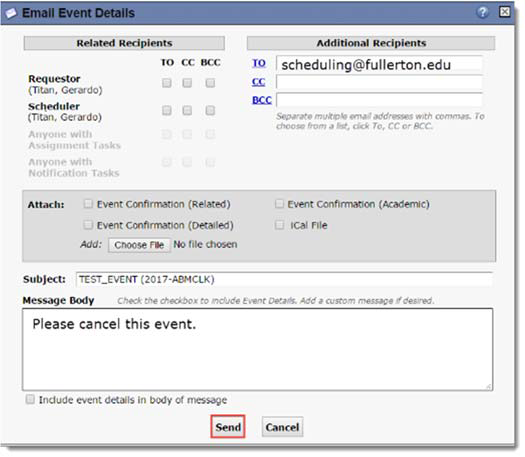Image resolution: width=525 pixels, height=457 pixels.
Task: Check the Requestor BCC checkbox
Action: click(210, 83)
